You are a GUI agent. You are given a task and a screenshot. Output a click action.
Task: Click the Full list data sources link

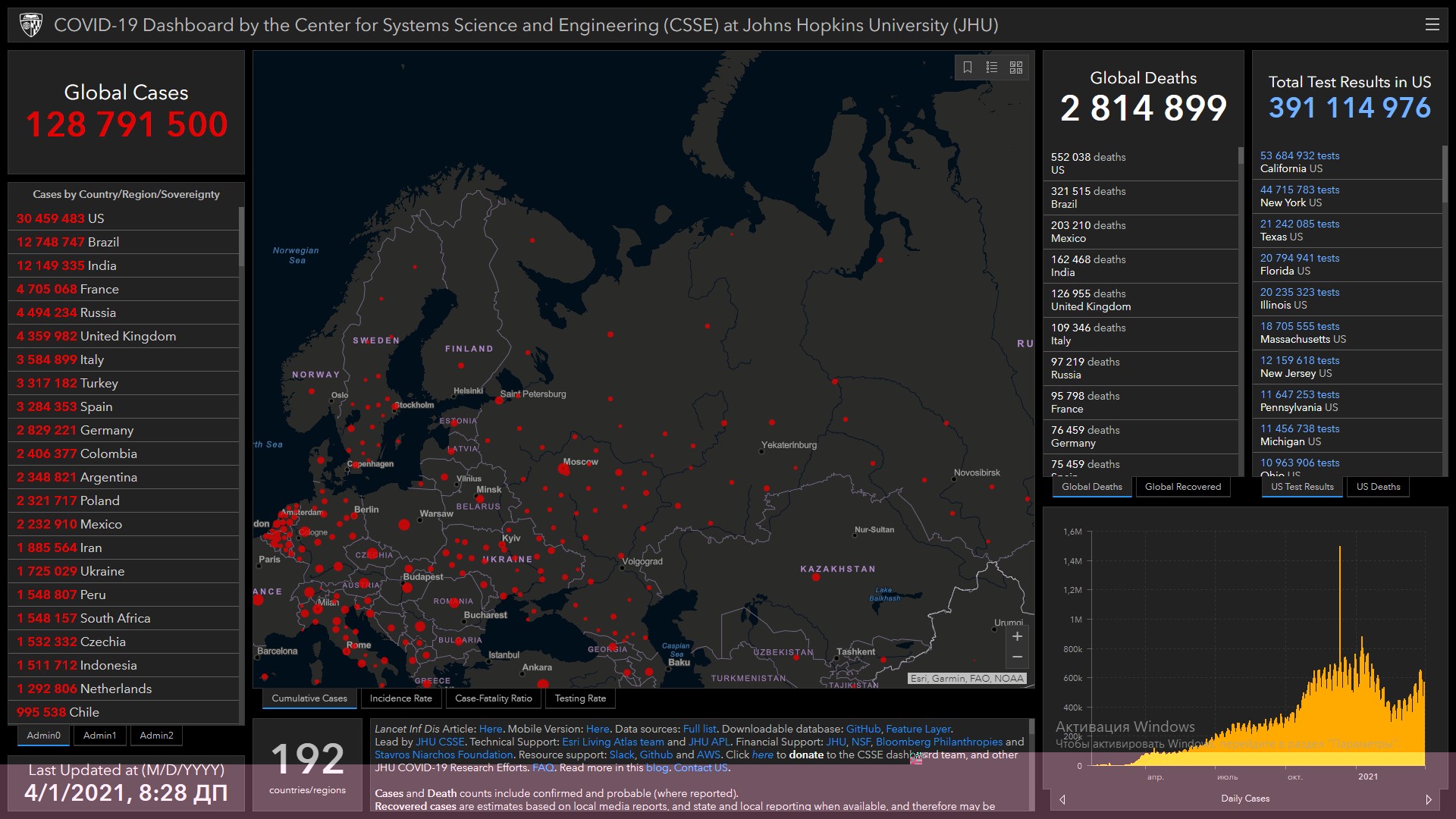coord(699,729)
